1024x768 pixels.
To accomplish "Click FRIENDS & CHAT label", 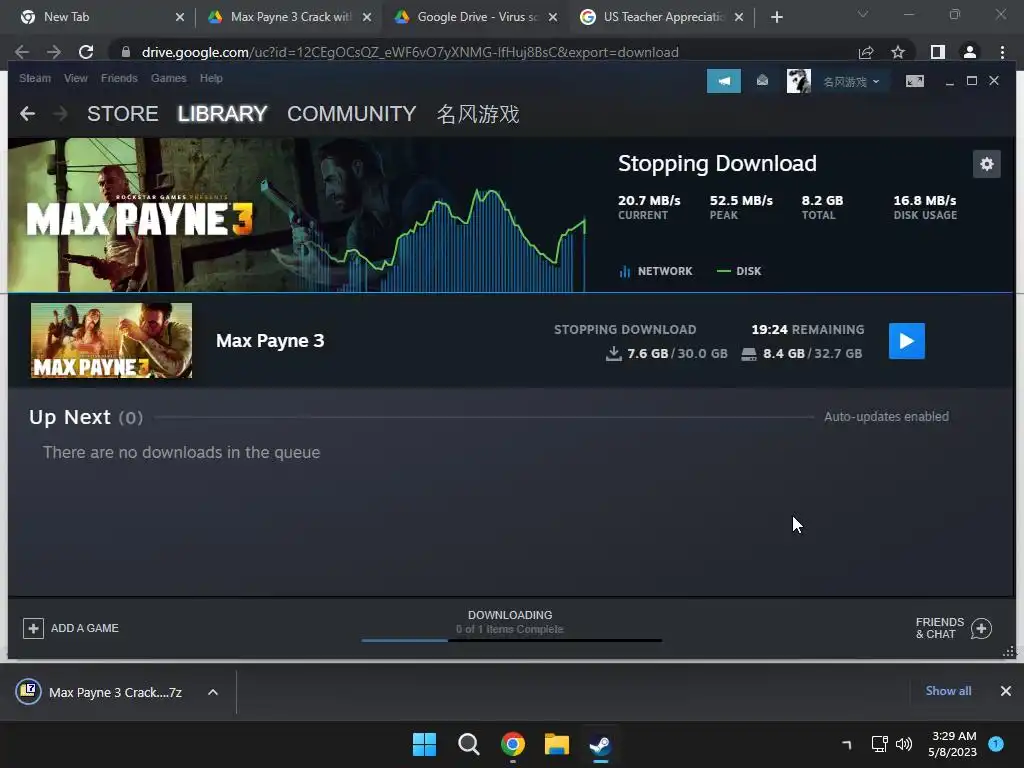I will (940, 628).
